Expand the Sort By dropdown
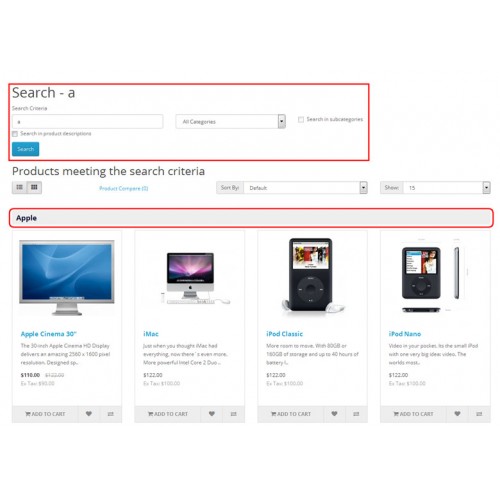 click(x=305, y=188)
